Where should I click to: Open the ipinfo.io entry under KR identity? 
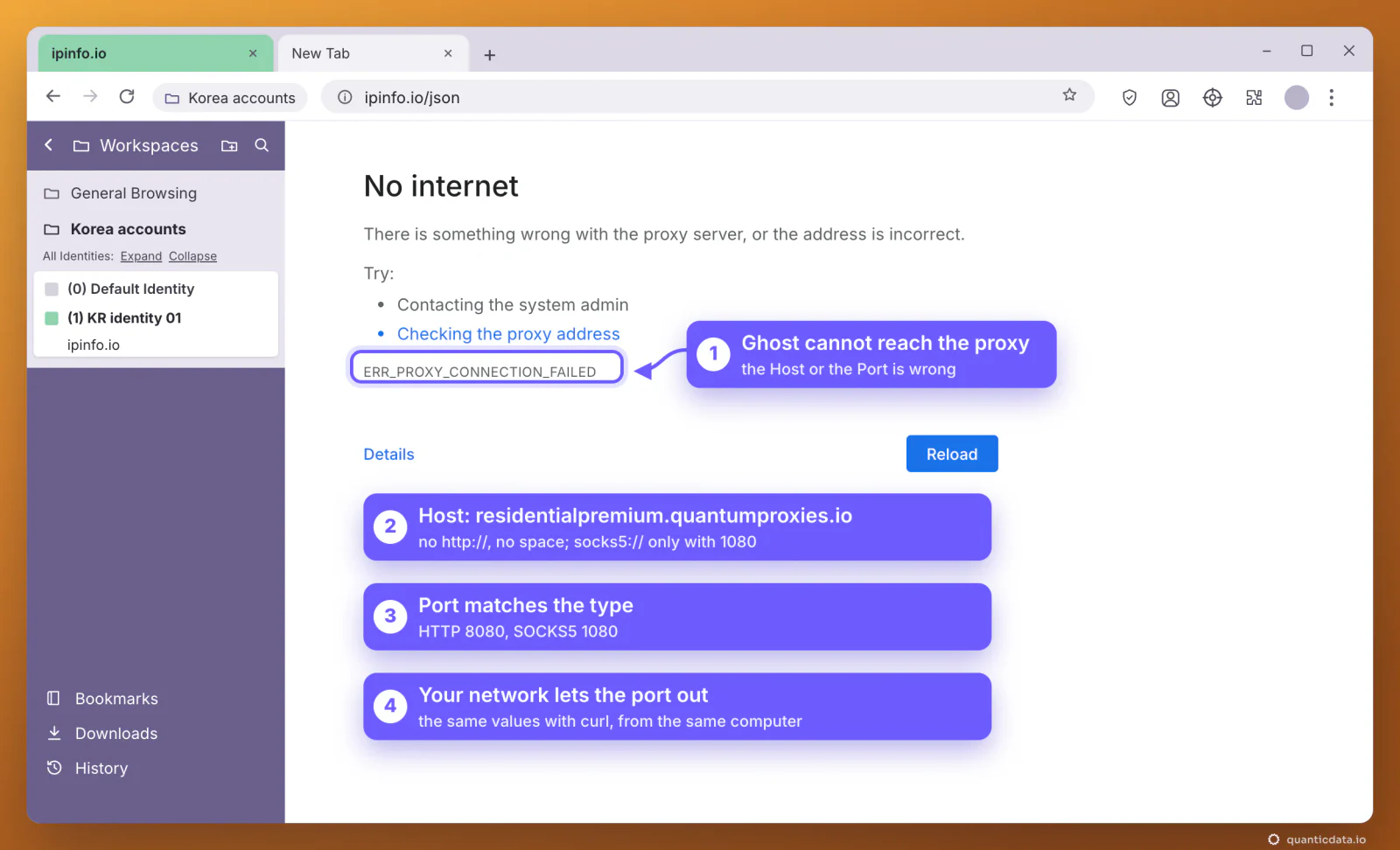[x=94, y=345]
